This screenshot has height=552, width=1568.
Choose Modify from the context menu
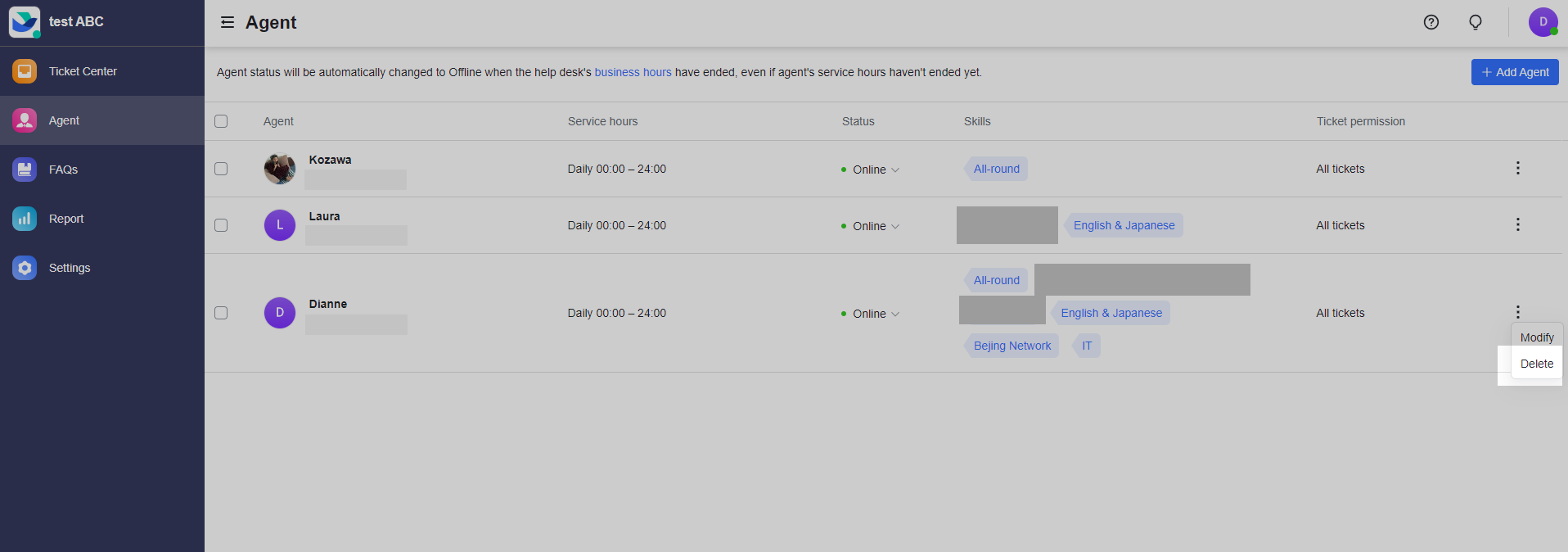(1537, 337)
